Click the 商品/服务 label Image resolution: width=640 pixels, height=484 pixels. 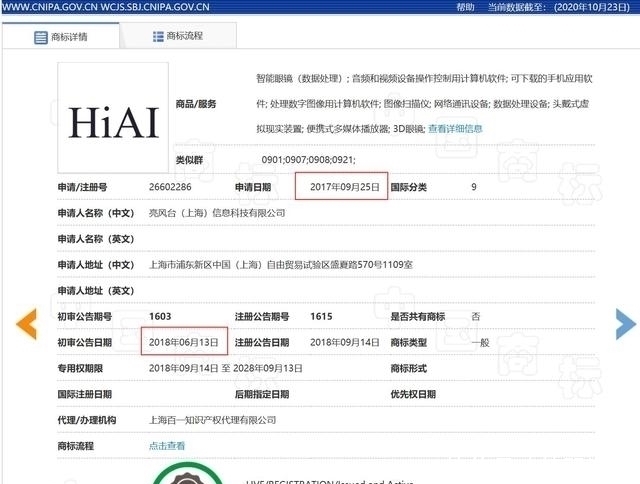(196, 104)
